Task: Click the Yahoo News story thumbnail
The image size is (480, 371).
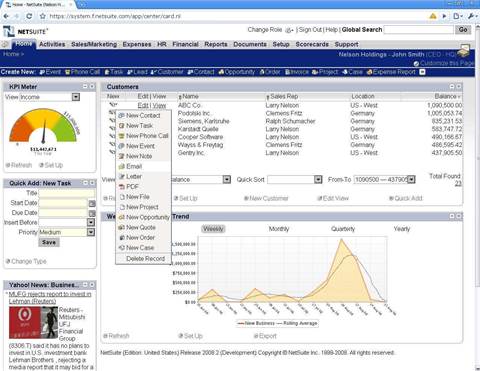Action: pyautogui.click(x=33, y=323)
